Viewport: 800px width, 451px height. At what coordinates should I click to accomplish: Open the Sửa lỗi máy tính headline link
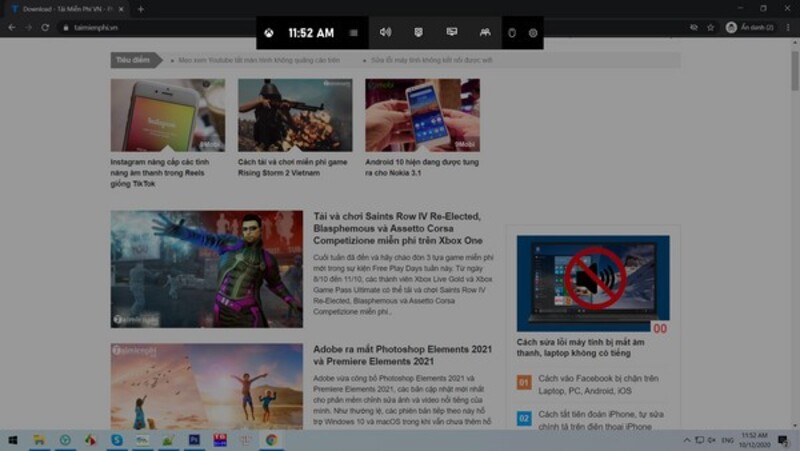coord(432,60)
